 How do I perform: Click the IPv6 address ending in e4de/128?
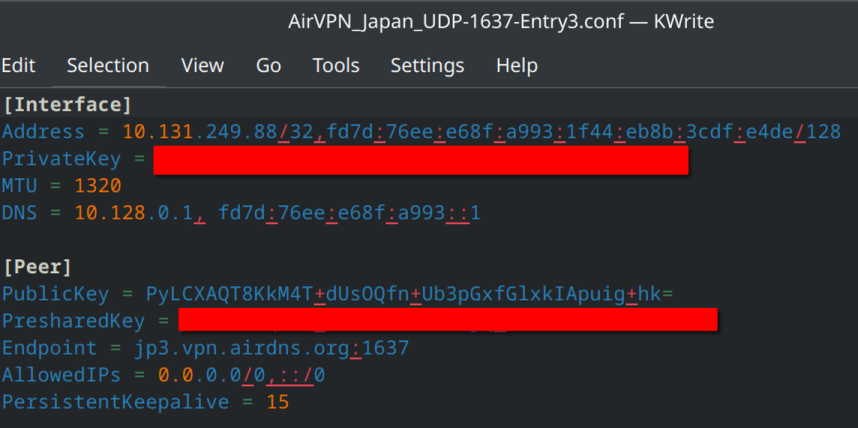click(582, 131)
